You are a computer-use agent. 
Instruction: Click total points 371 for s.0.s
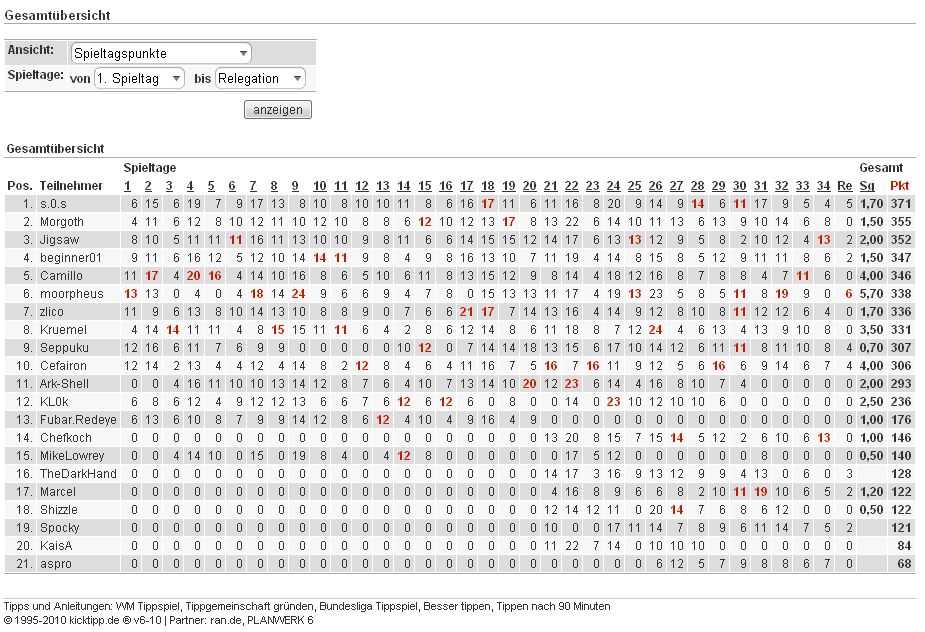[x=901, y=204]
